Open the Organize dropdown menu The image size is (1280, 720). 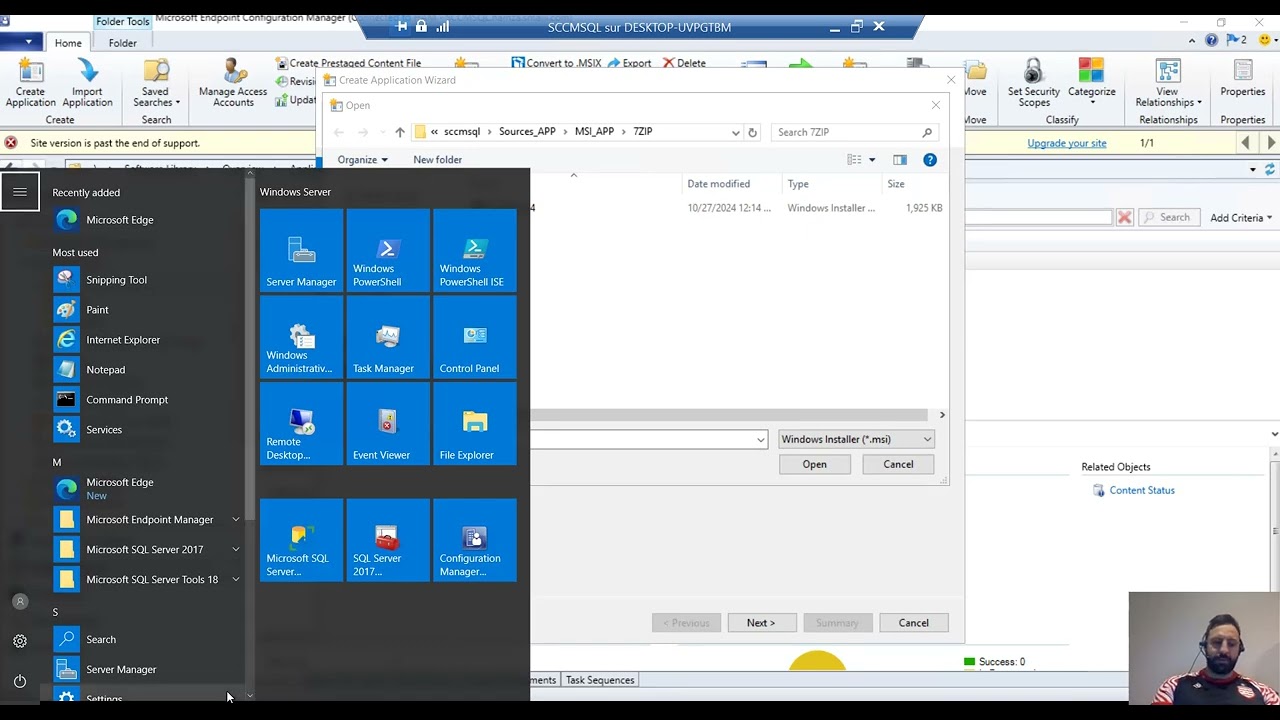[362, 160]
